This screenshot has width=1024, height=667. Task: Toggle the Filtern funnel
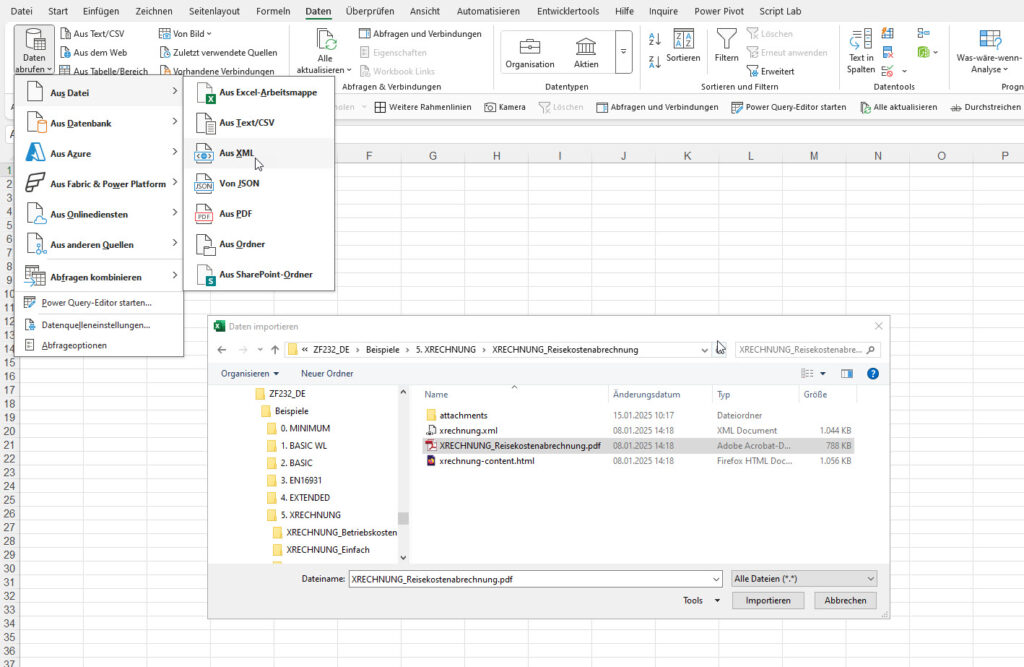[x=726, y=45]
